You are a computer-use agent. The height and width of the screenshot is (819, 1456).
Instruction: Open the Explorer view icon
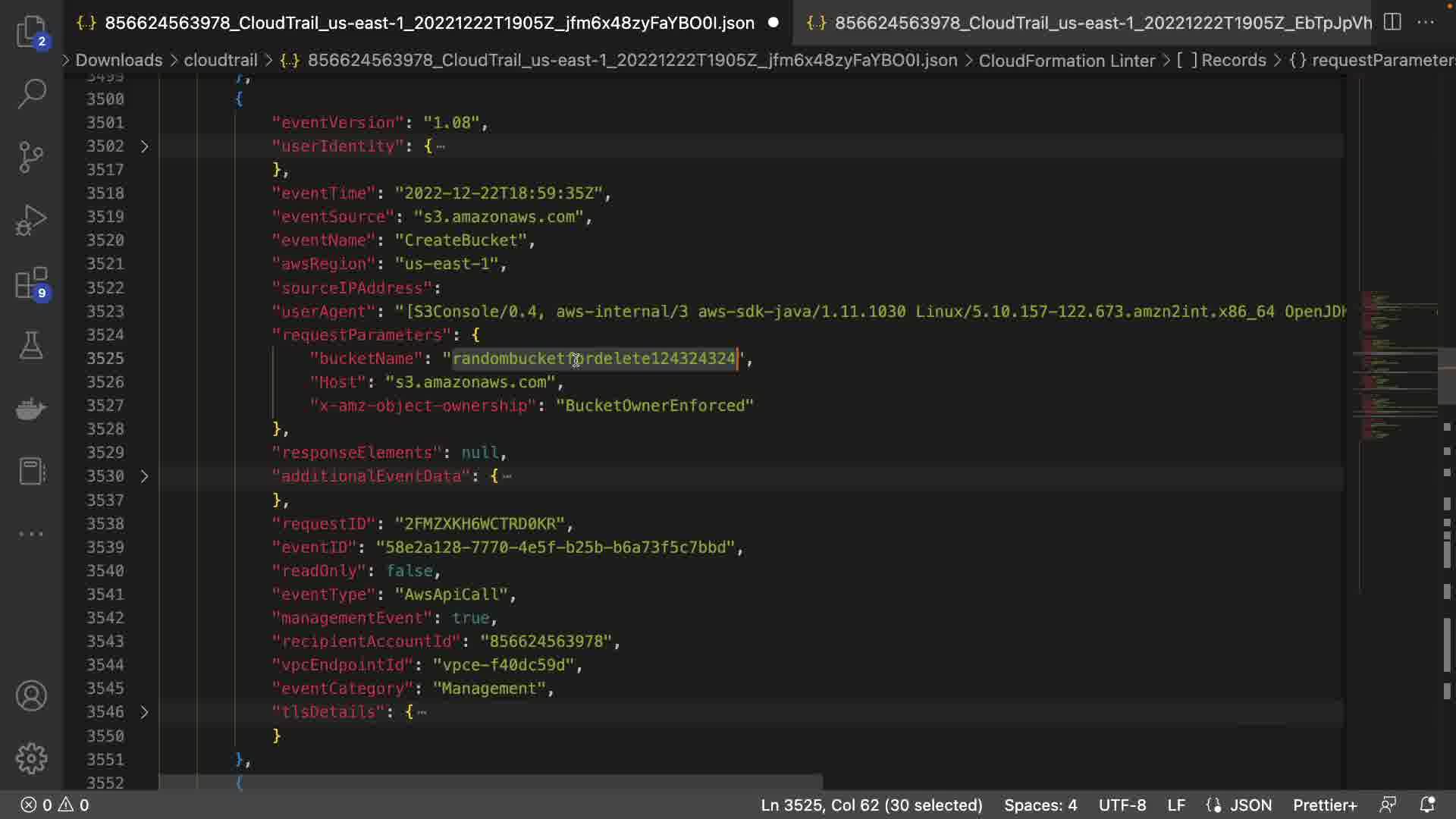click(x=31, y=31)
